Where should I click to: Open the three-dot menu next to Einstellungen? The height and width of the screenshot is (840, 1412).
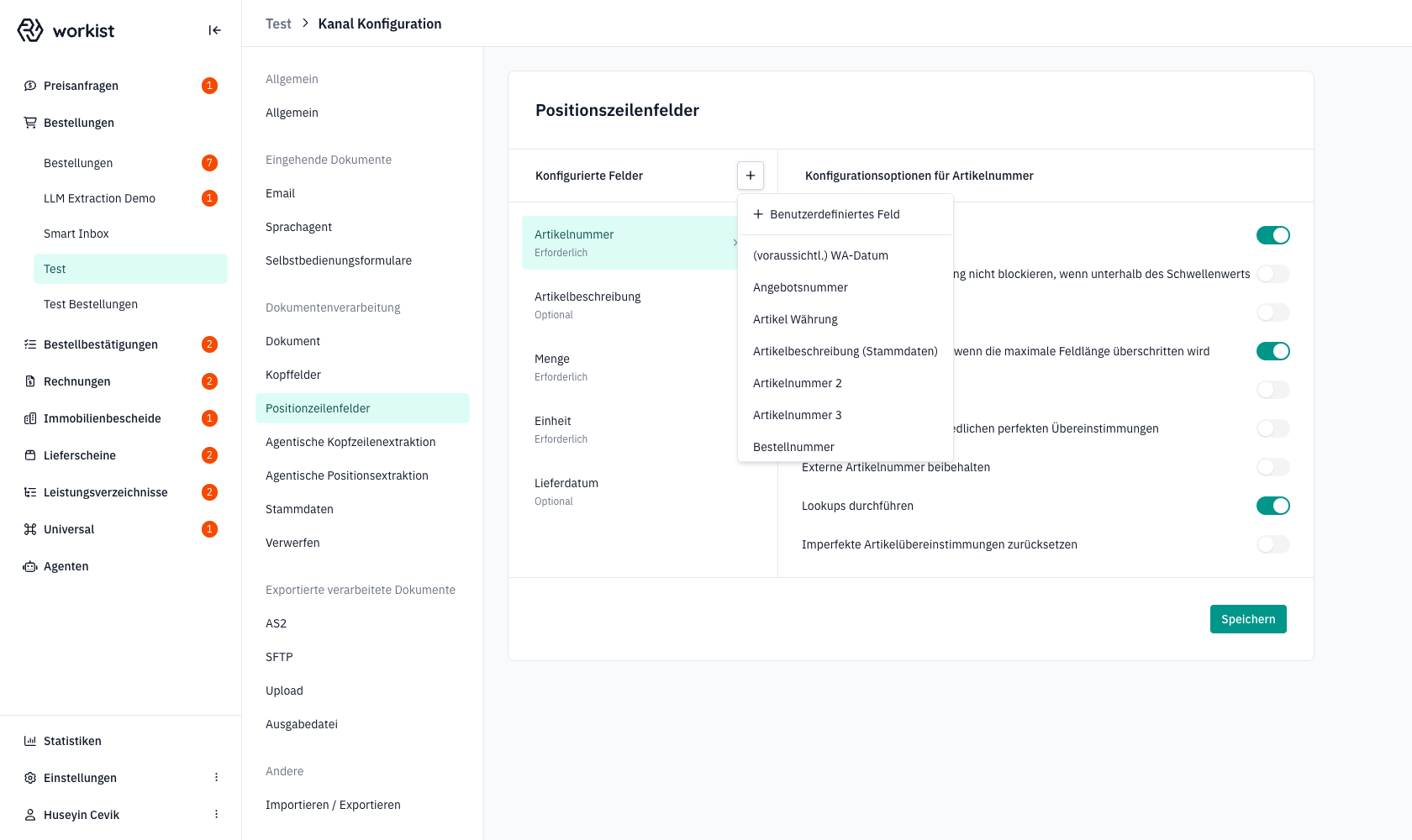[216, 778]
